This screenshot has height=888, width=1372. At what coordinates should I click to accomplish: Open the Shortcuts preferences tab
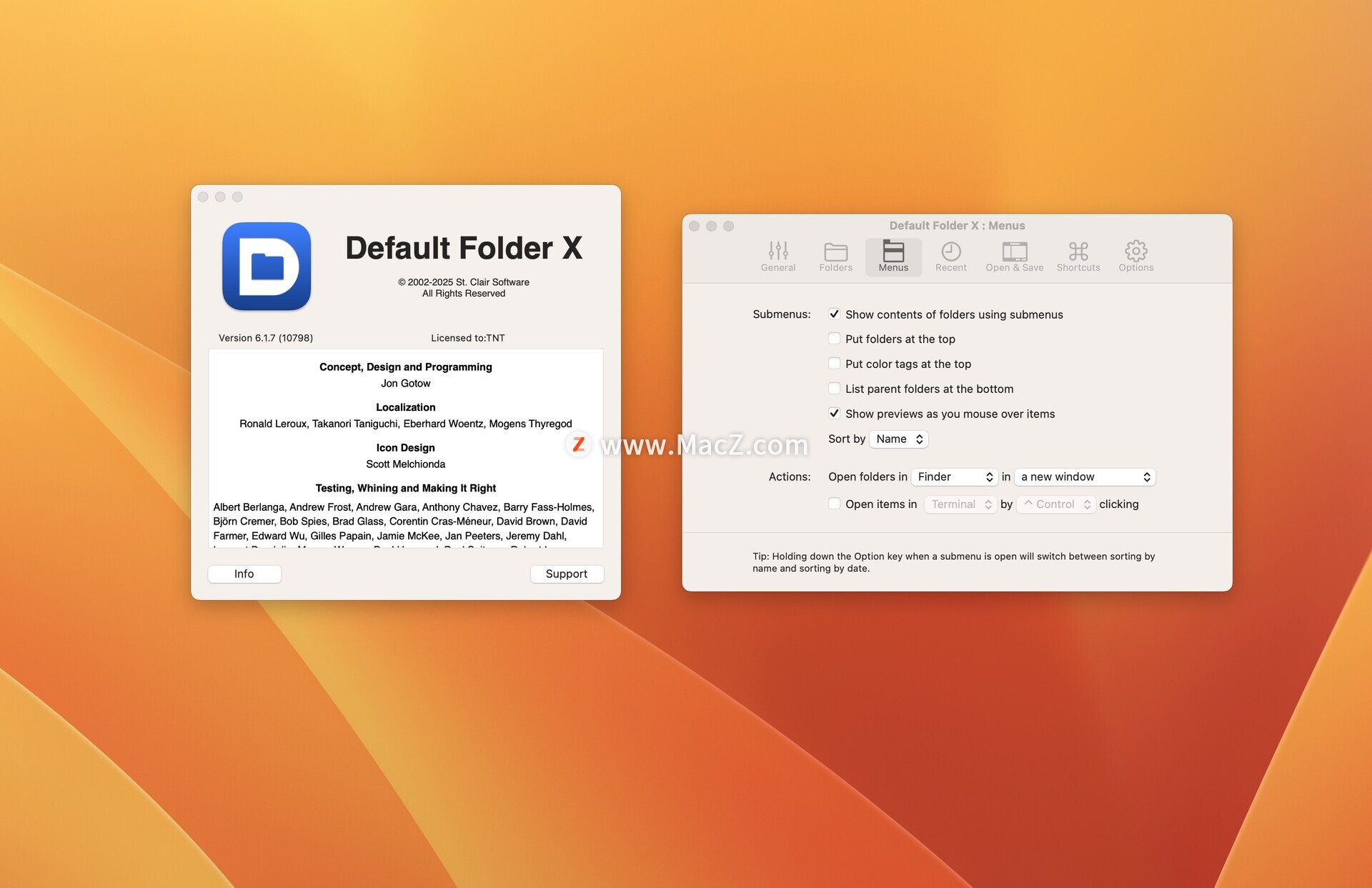pos(1078,256)
